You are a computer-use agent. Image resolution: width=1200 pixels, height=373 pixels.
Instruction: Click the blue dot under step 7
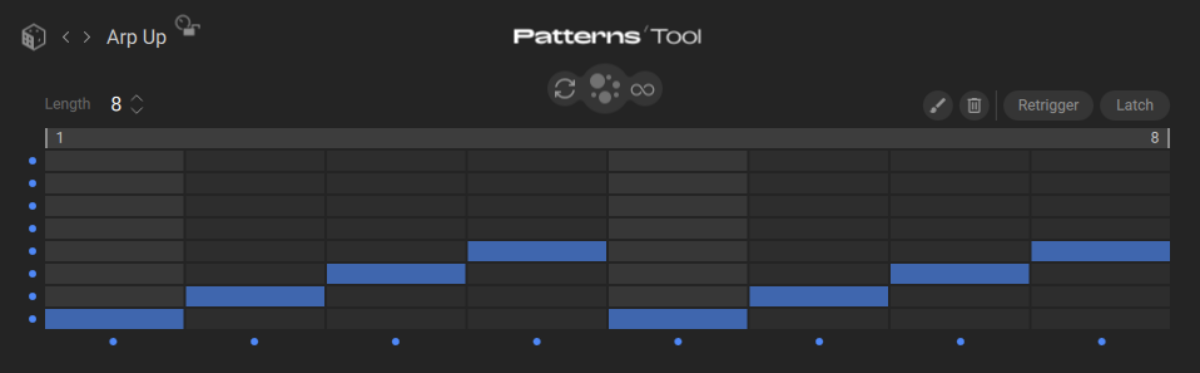pos(960,342)
